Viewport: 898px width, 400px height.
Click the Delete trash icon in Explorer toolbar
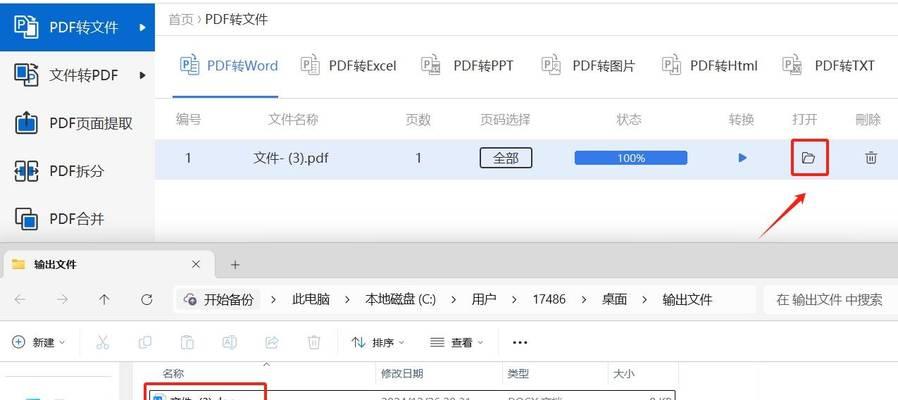point(314,342)
